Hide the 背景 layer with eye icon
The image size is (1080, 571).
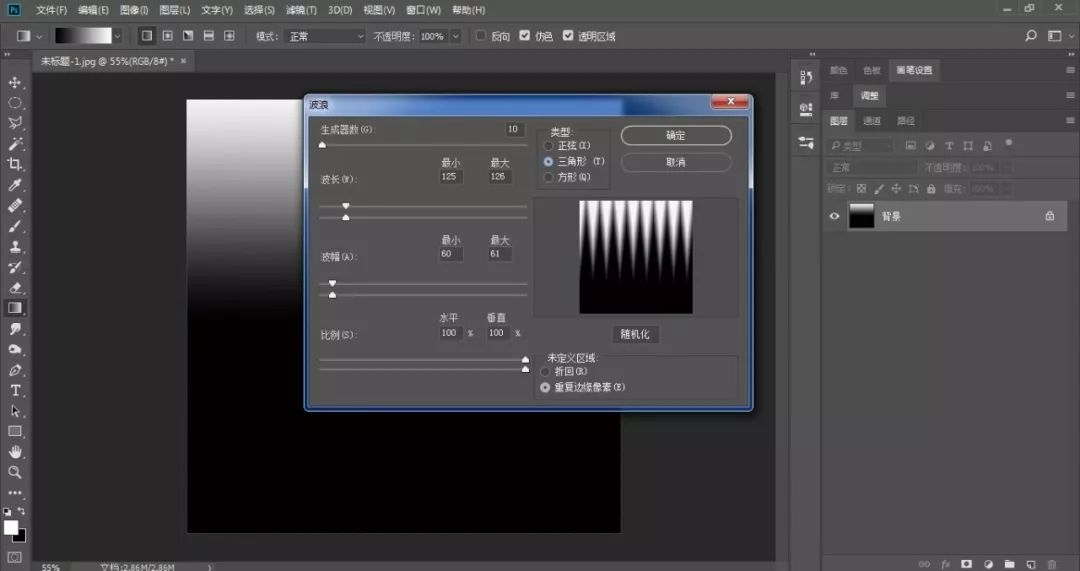click(x=835, y=216)
